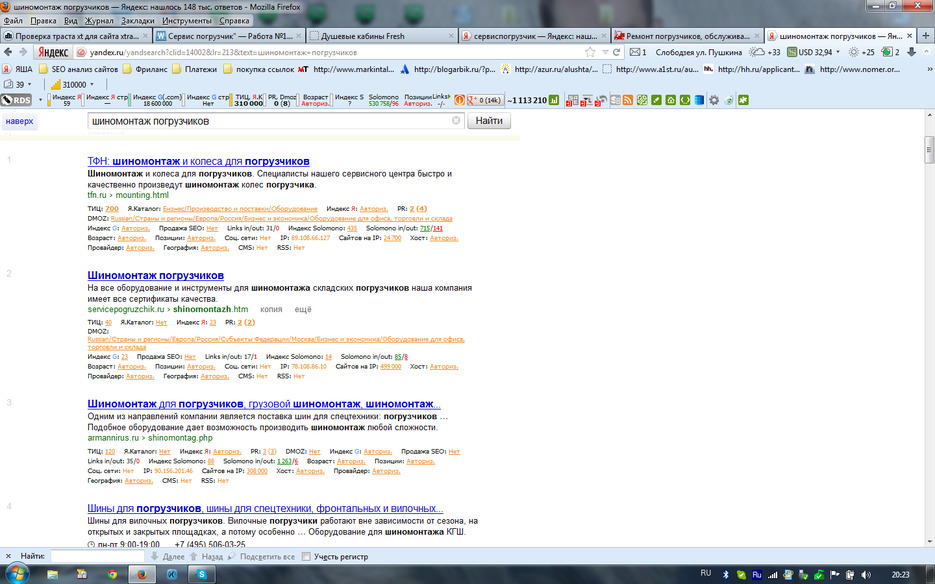Open Chrome from the taskbar
The height and width of the screenshot is (584, 935).
pos(112,574)
